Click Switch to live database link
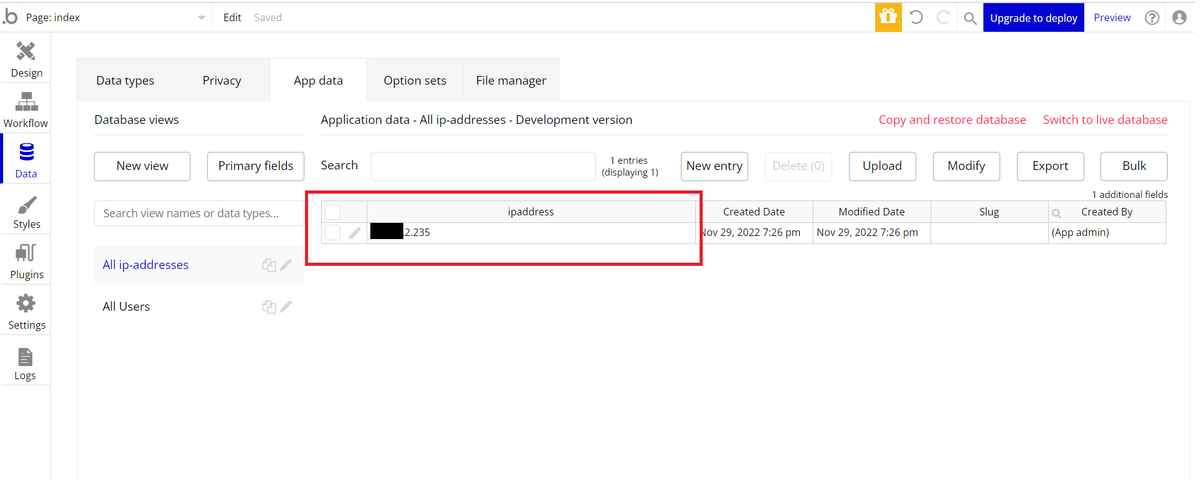The width and height of the screenshot is (1200, 480). tap(1105, 120)
